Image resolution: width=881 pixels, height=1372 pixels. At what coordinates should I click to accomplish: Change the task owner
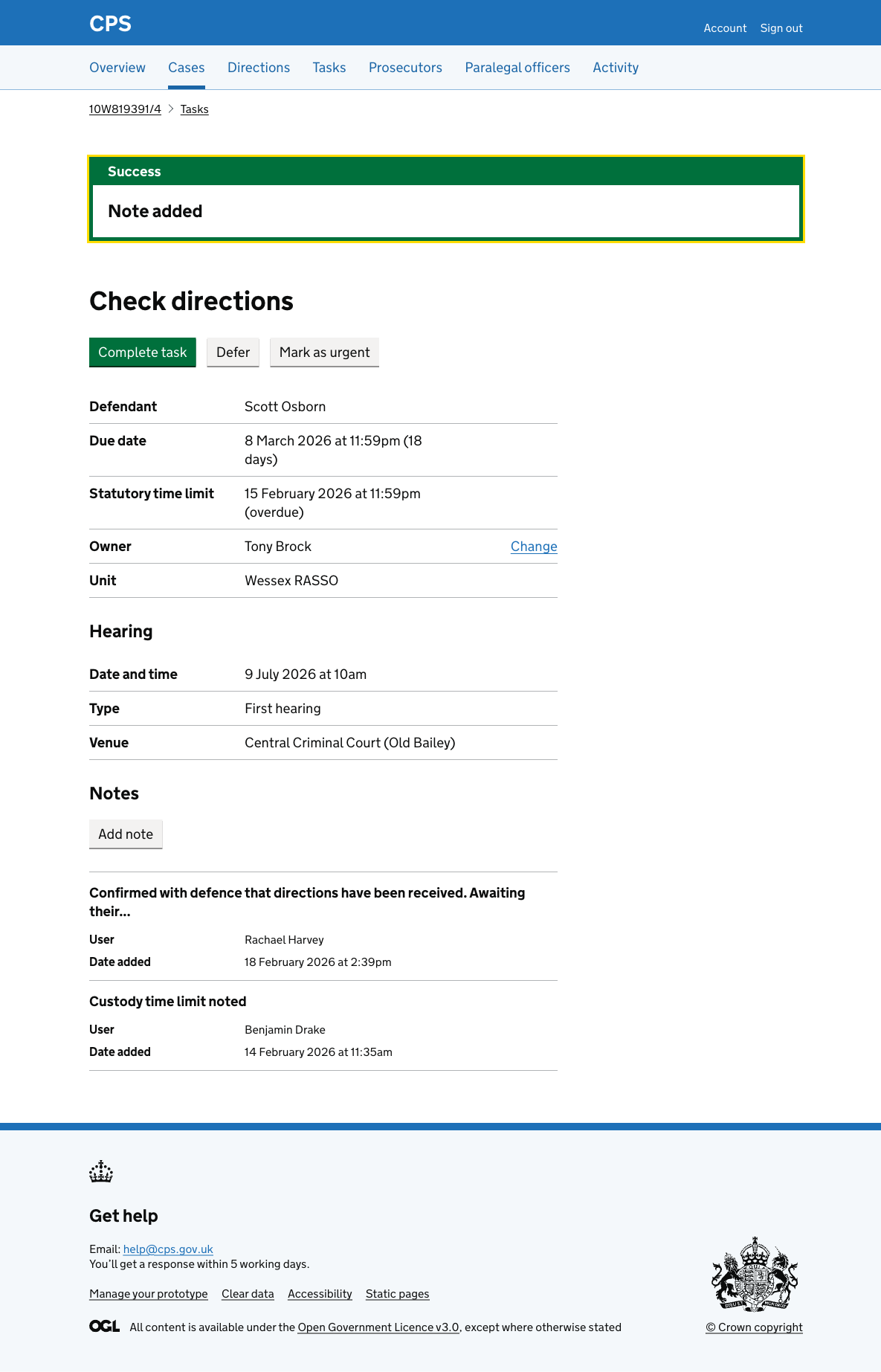[x=534, y=547]
